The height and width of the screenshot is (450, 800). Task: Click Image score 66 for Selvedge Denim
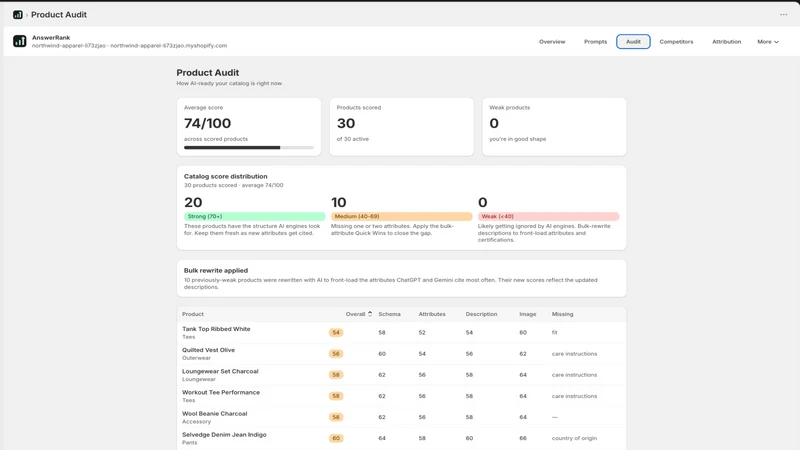(x=523, y=438)
